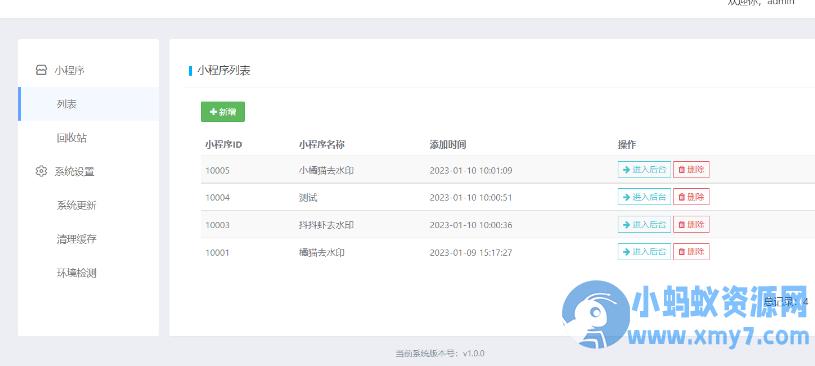
Task: Delete mini program 10005
Action: tap(691, 169)
